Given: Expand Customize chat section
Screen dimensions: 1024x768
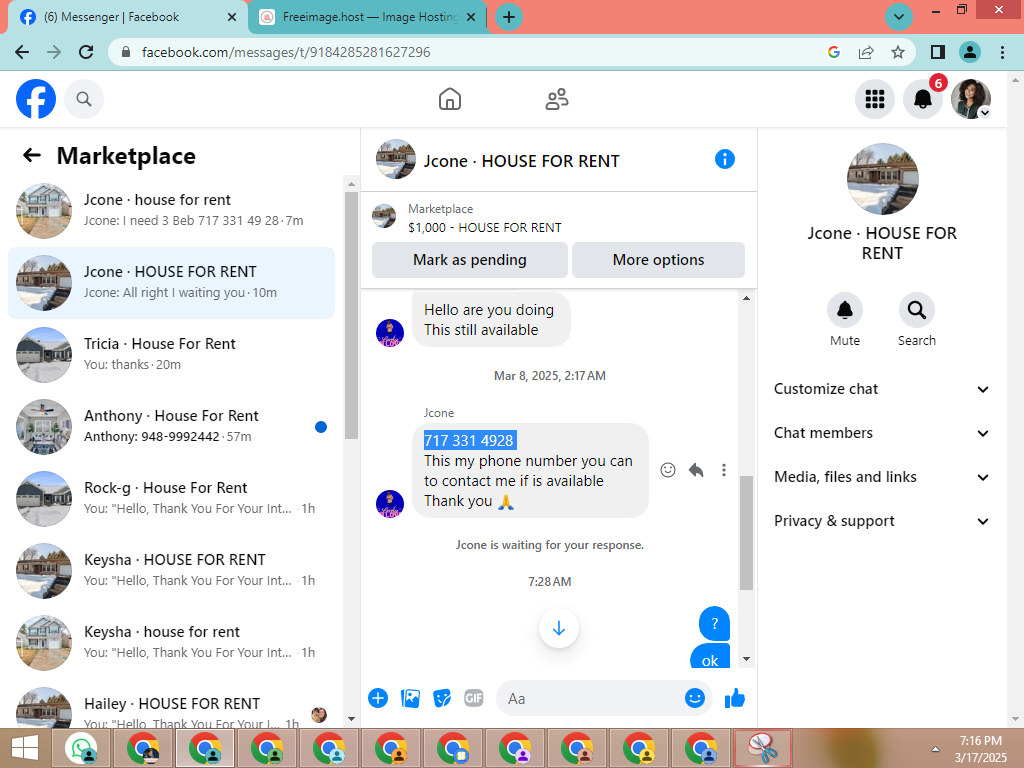Looking at the screenshot, I should pos(882,389).
